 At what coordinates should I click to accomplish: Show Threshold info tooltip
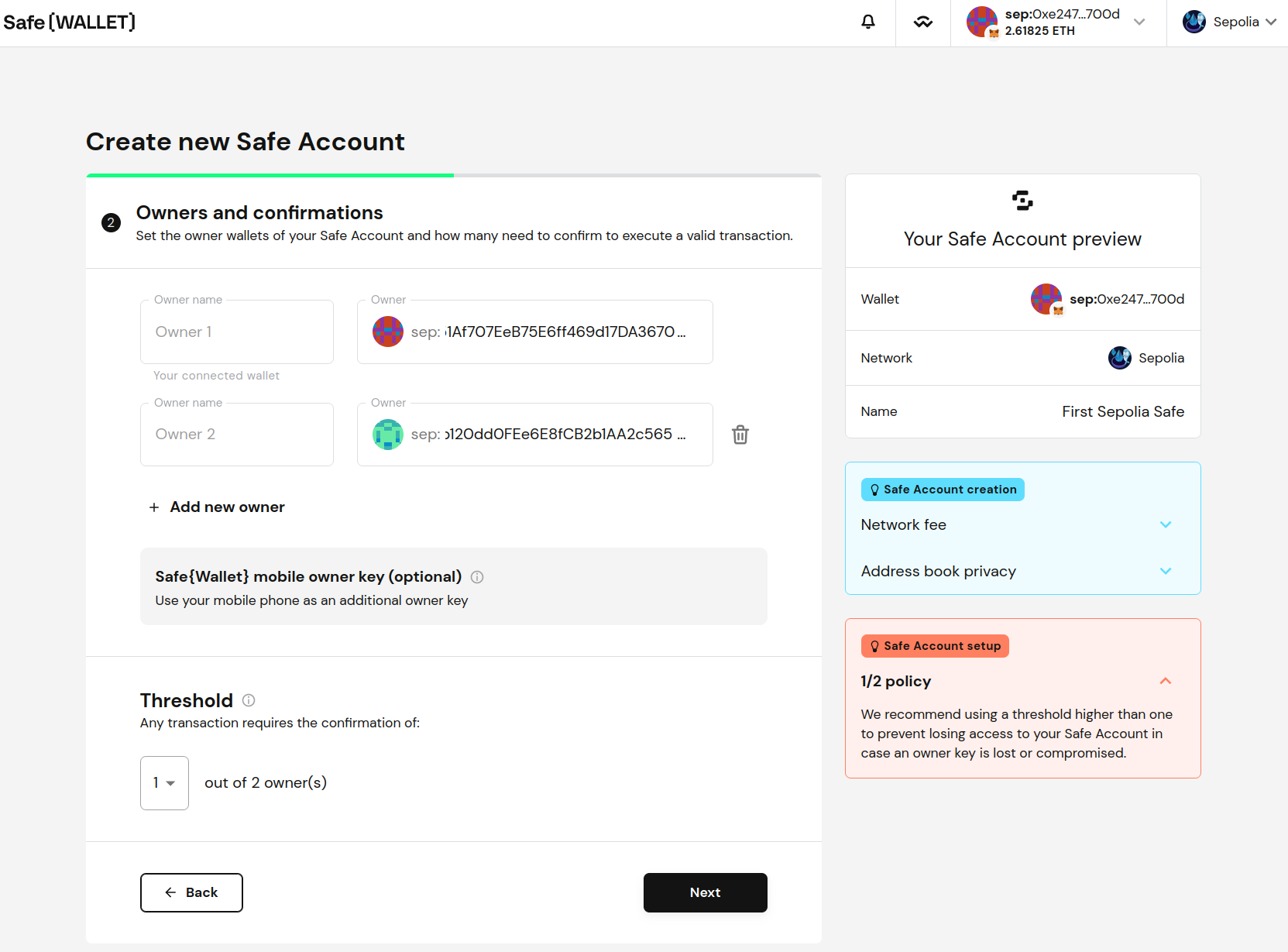(249, 700)
